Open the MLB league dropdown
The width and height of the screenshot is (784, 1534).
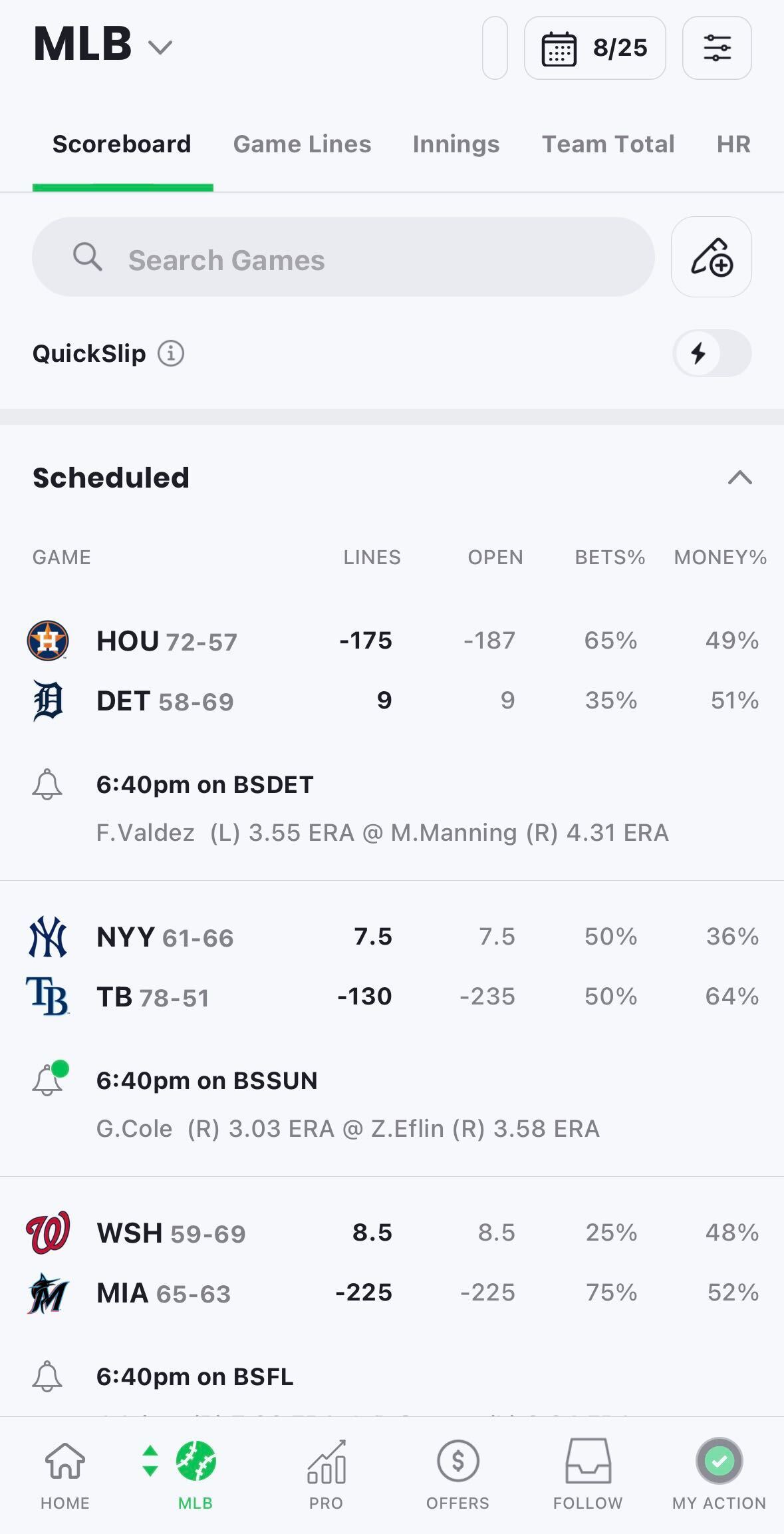(103, 46)
